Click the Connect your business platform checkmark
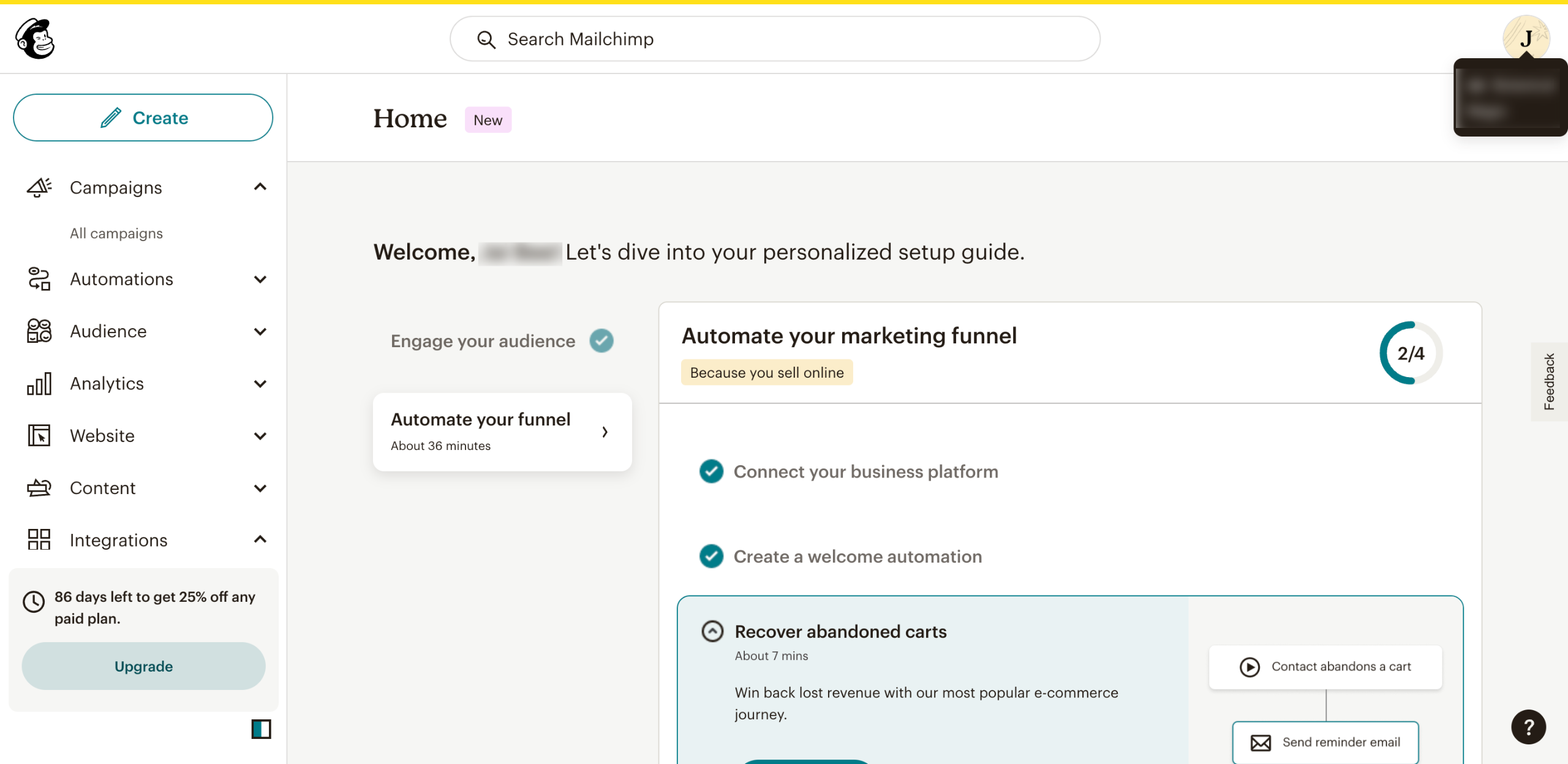Viewport: 1568px width, 764px height. click(x=711, y=471)
